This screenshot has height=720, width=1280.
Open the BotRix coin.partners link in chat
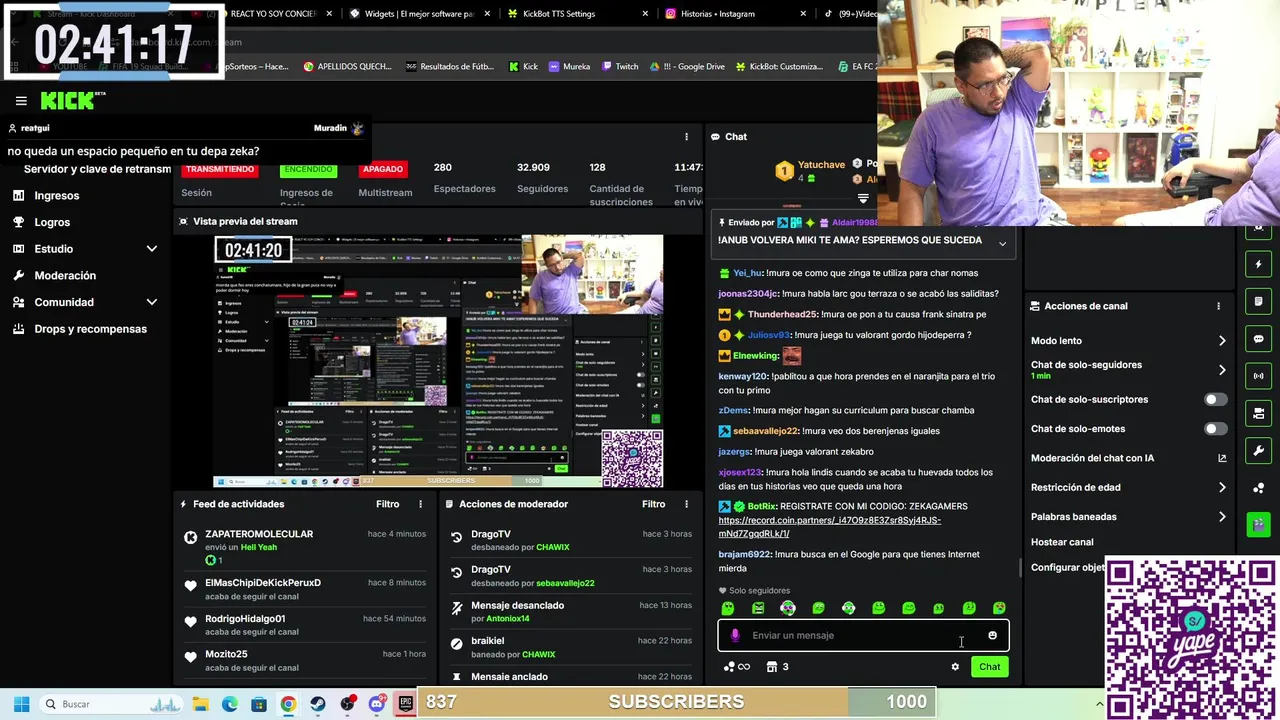pyautogui.click(x=829, y=527)
